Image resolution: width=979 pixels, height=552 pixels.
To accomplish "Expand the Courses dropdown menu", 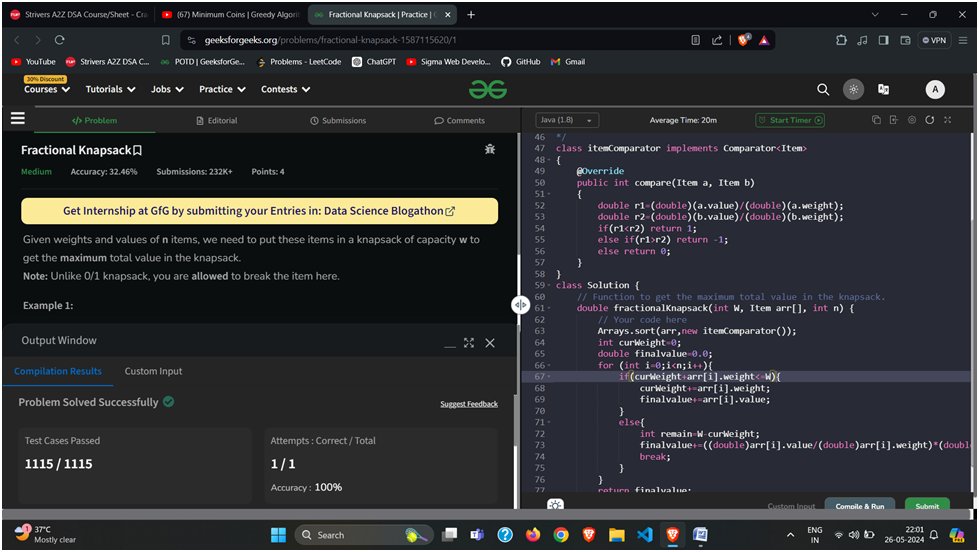I will [47, 89].
